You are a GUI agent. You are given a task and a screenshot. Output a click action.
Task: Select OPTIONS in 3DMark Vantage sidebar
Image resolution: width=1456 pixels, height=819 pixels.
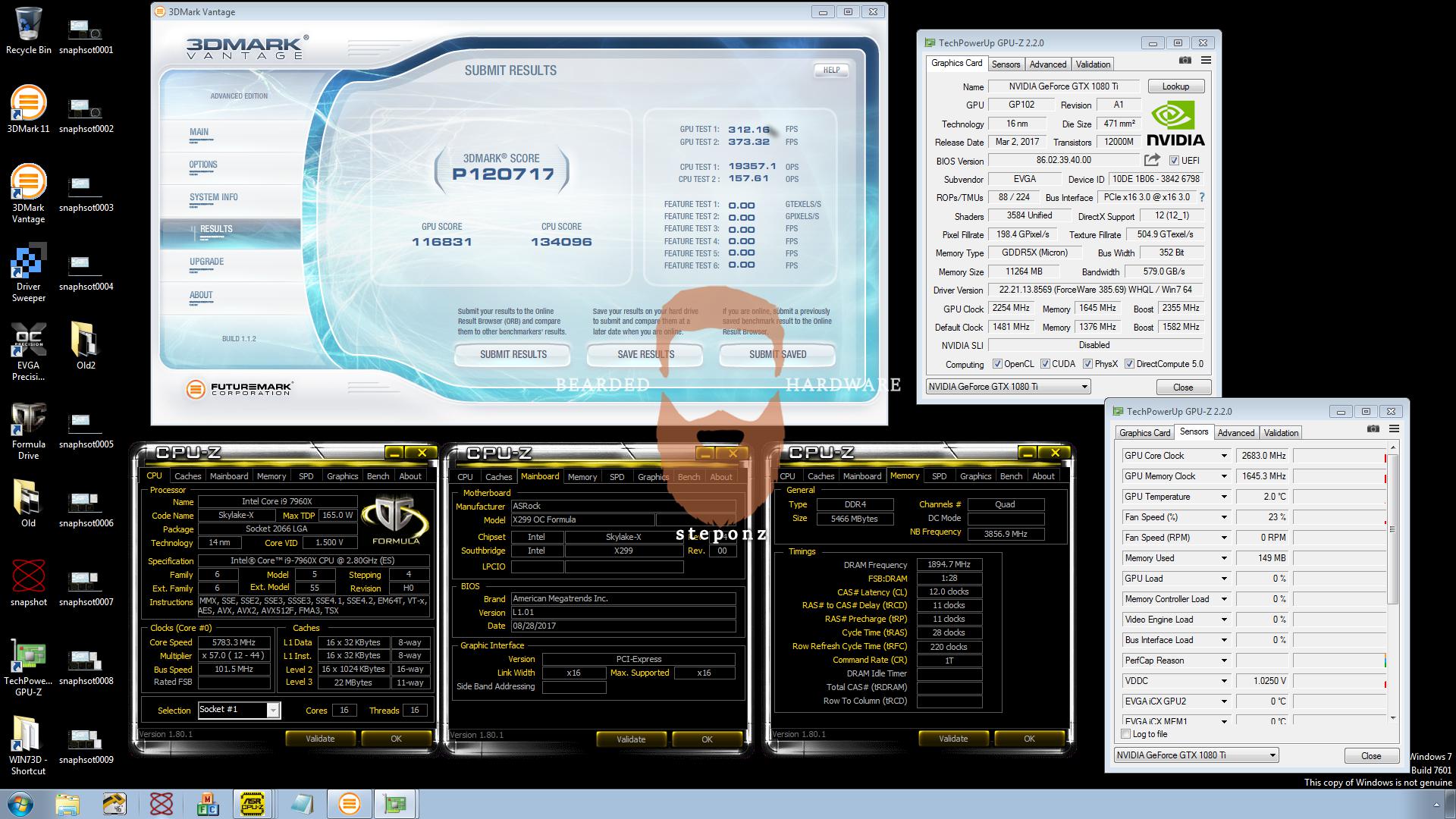[x=203, y=165]
